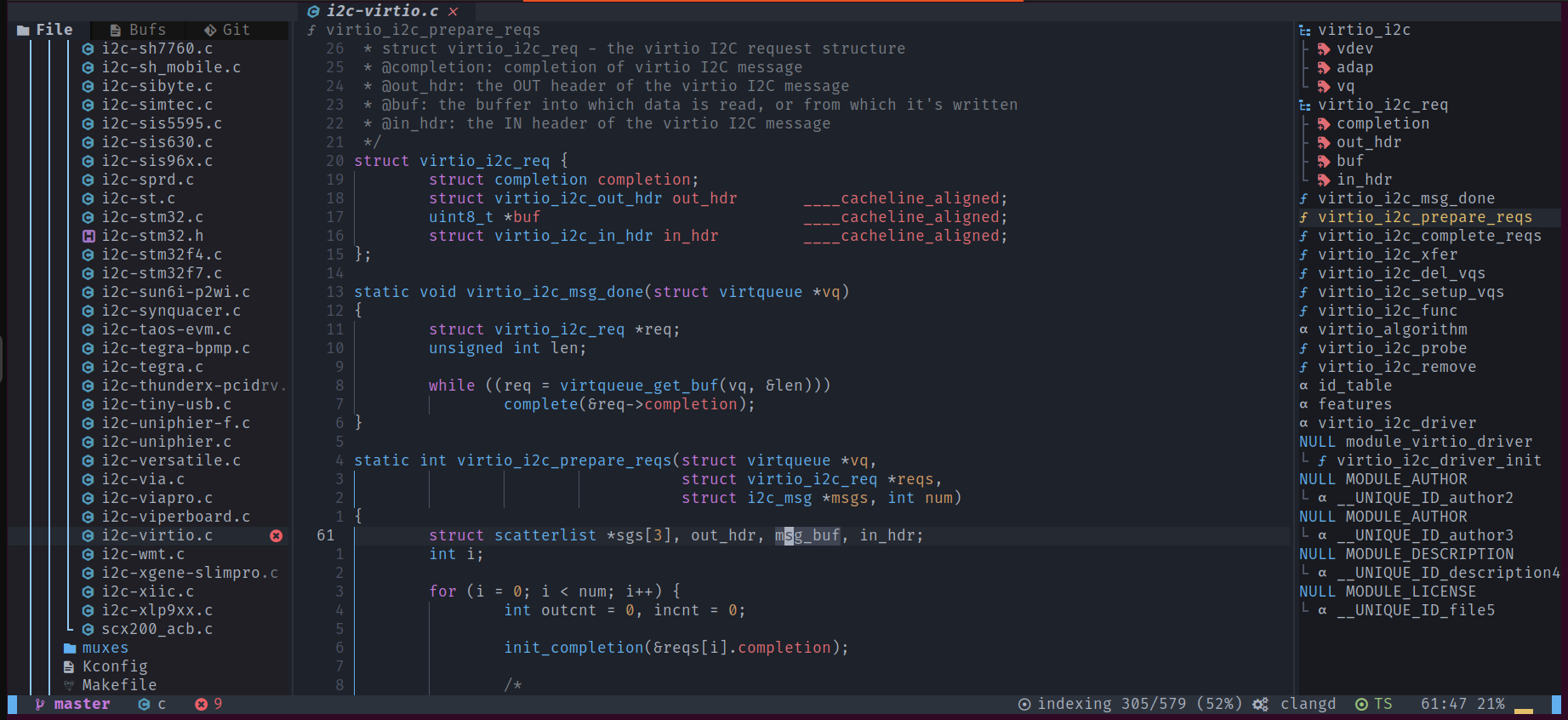Select the File tab in sidebar
The height and width of the screenshot is (720, 1568).
point(45,30)
